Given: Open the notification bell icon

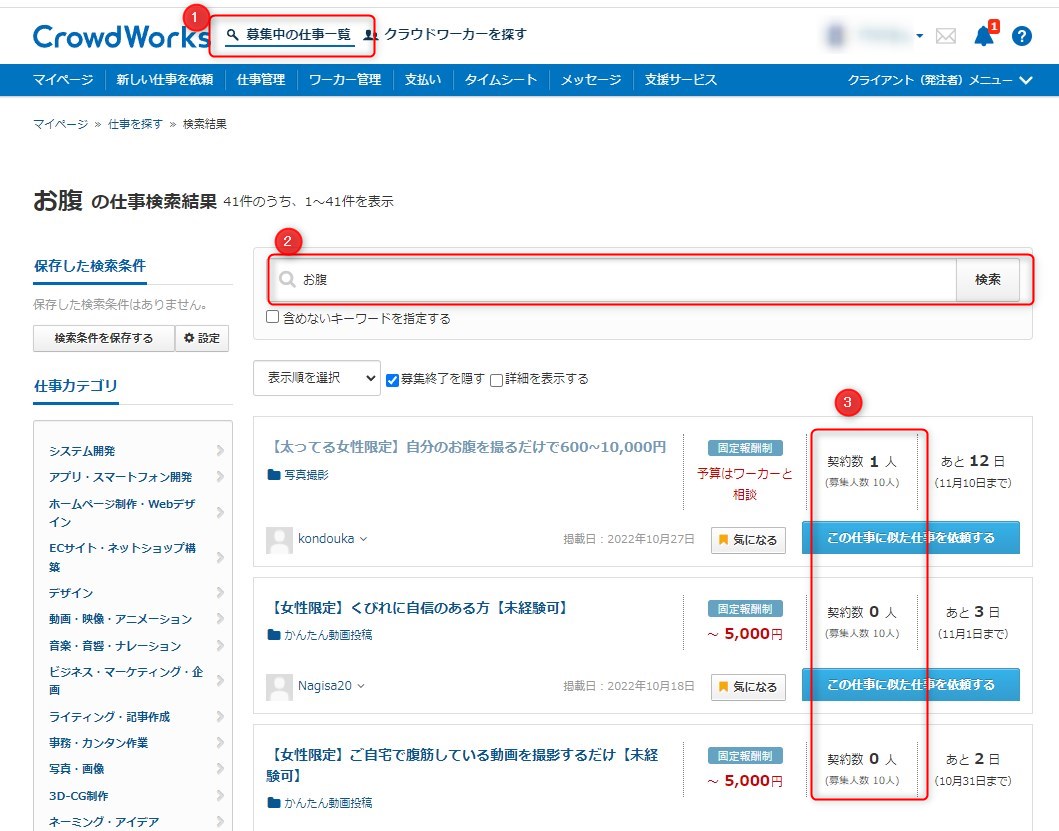Looking at the screenshot, I should tap(984, 37).
